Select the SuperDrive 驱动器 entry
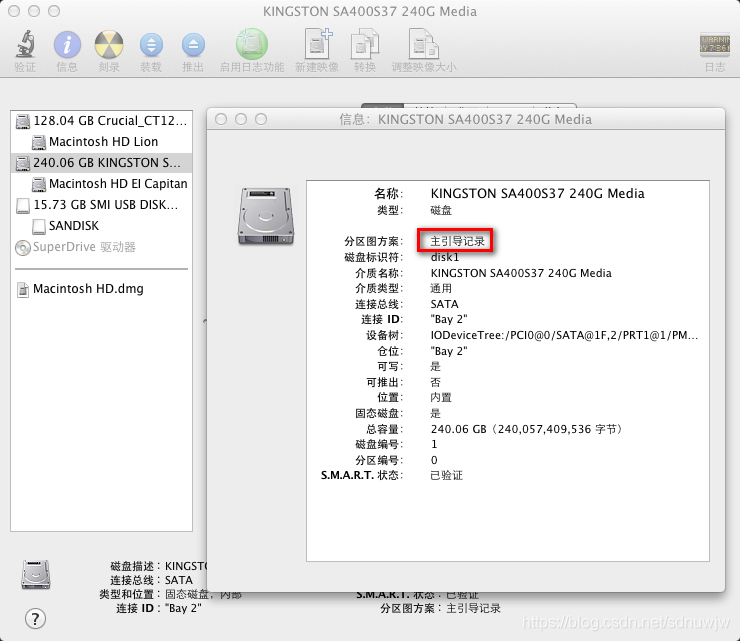This screenshot has height=641, width=740. pyautogui.click(x=101, y=247)
